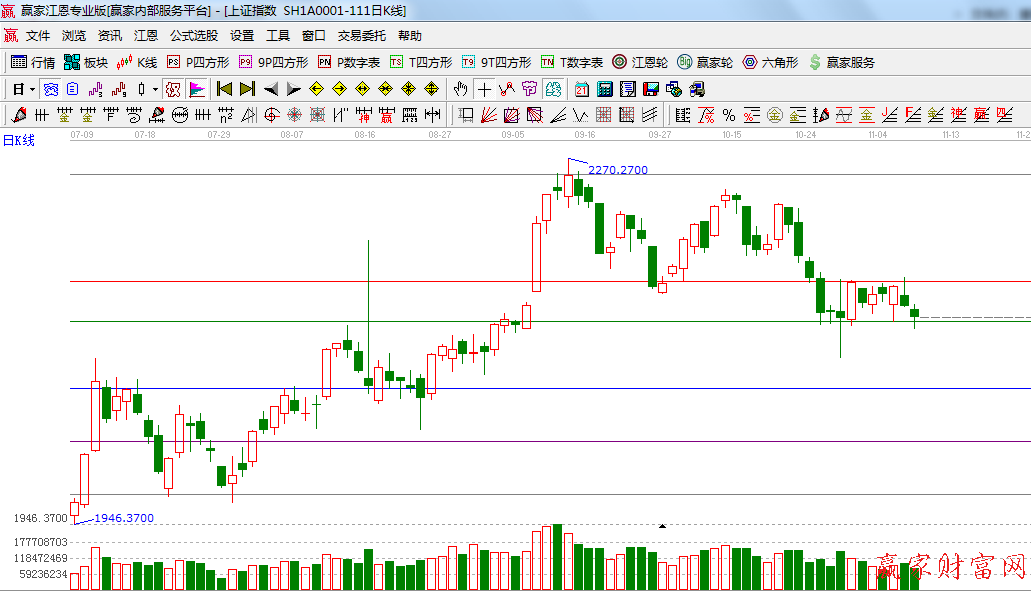The width and height of the screenshot is (1031, 591).
Task: Open the 六角形 hexagon chart tool
Action: coord(770,62)
